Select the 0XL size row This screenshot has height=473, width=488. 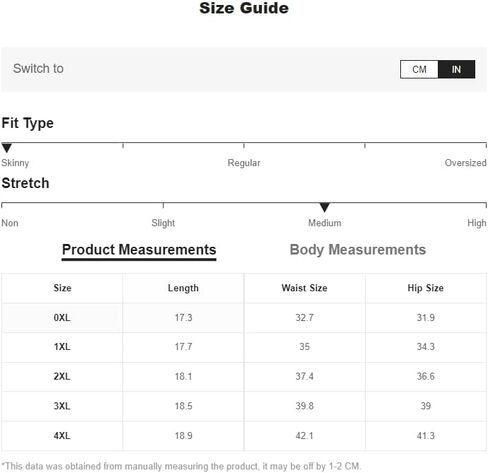[244, 318]
